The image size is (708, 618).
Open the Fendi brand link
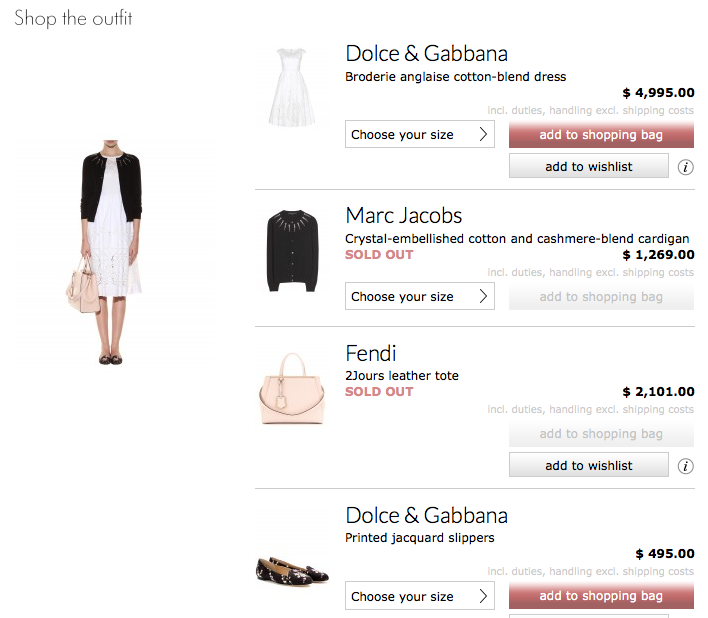point(371,353)
